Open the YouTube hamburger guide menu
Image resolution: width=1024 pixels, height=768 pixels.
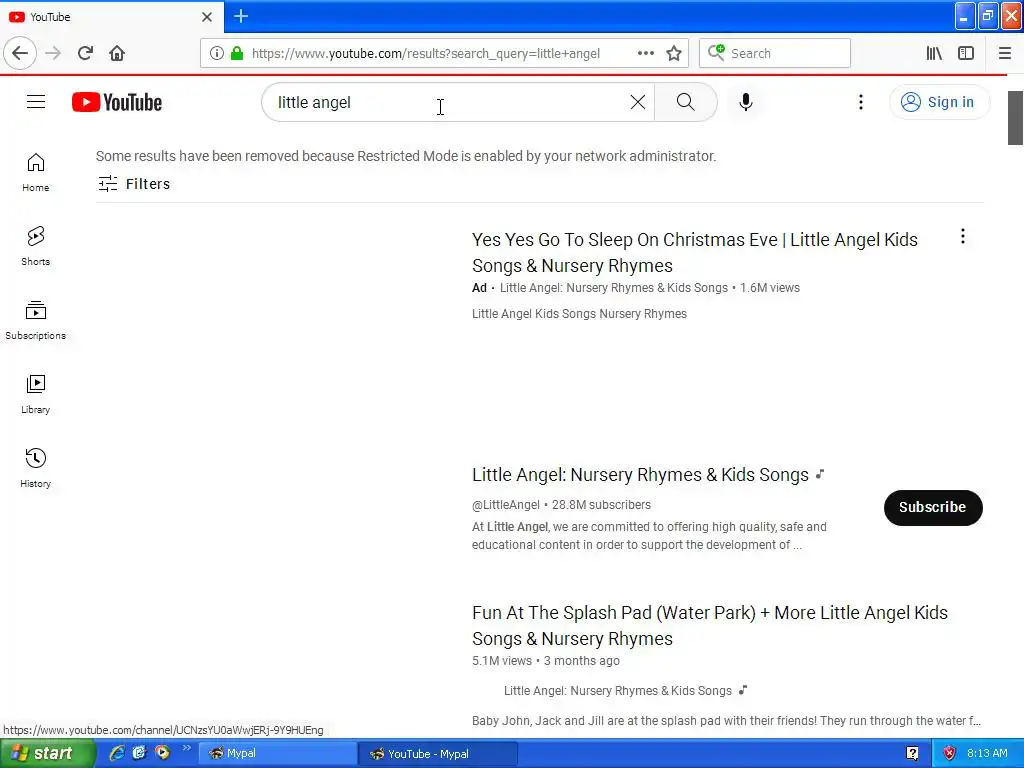point(36,102)
